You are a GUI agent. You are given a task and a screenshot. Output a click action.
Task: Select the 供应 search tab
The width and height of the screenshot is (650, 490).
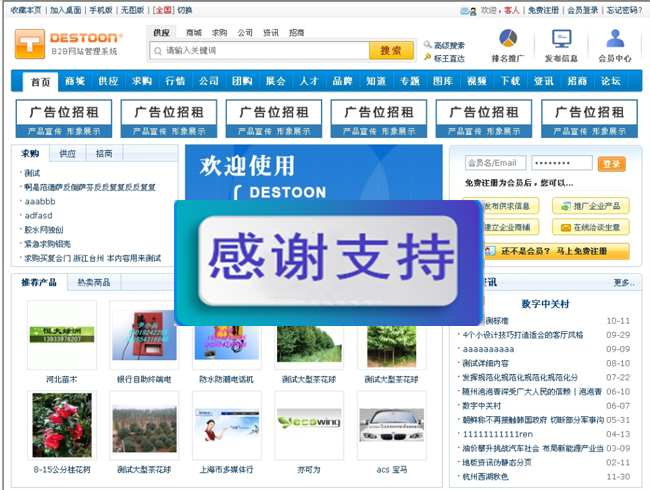pyautogui.click(x=161, y=32)
